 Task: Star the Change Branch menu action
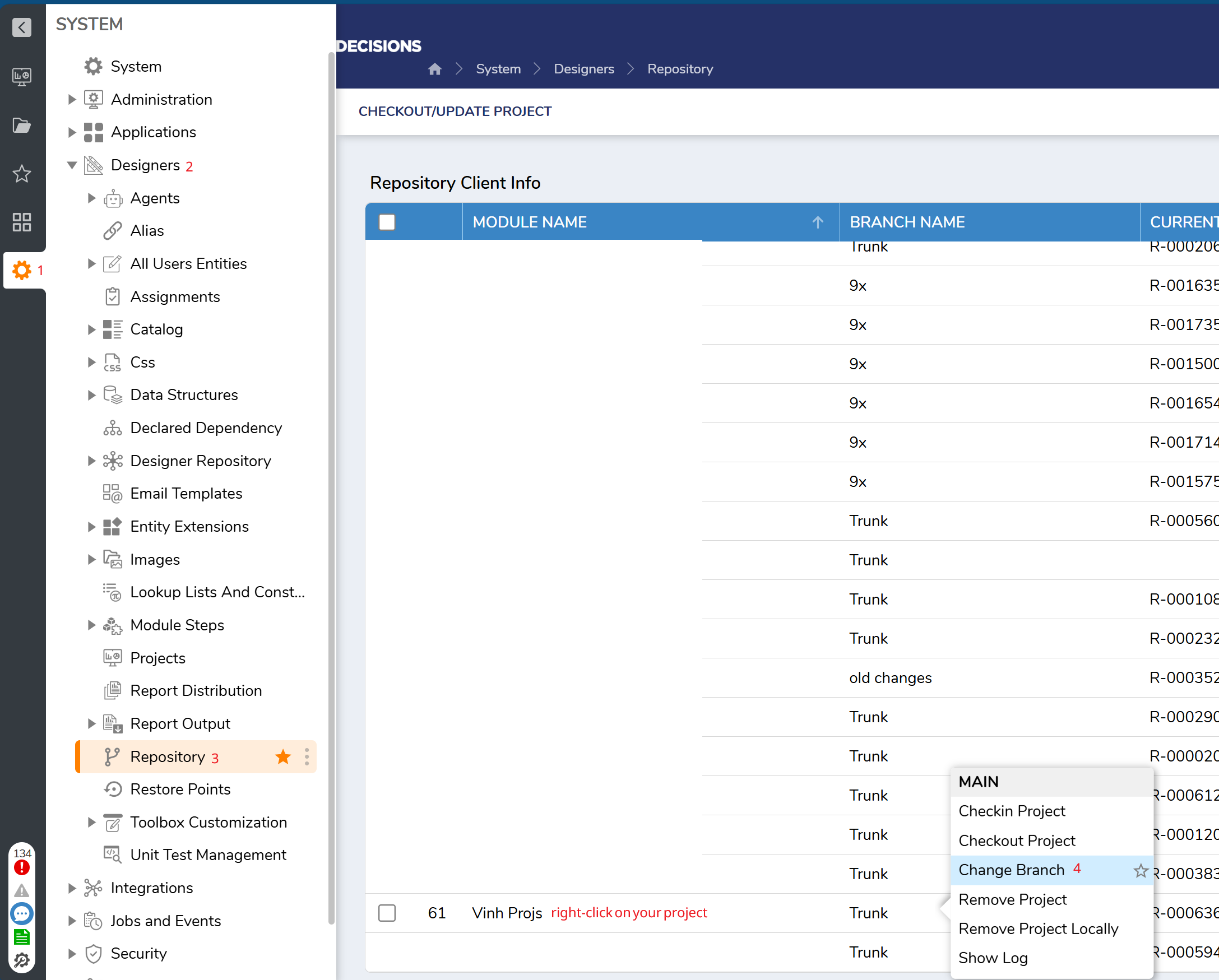[x=1141, y=870]
